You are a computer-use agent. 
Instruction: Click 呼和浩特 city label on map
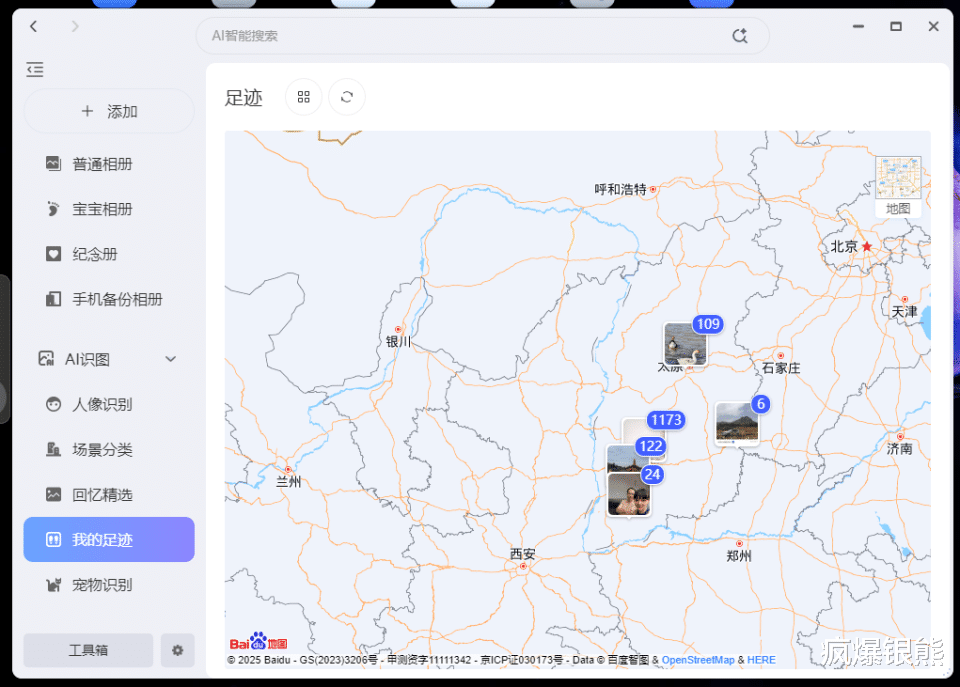pos(620,189)
